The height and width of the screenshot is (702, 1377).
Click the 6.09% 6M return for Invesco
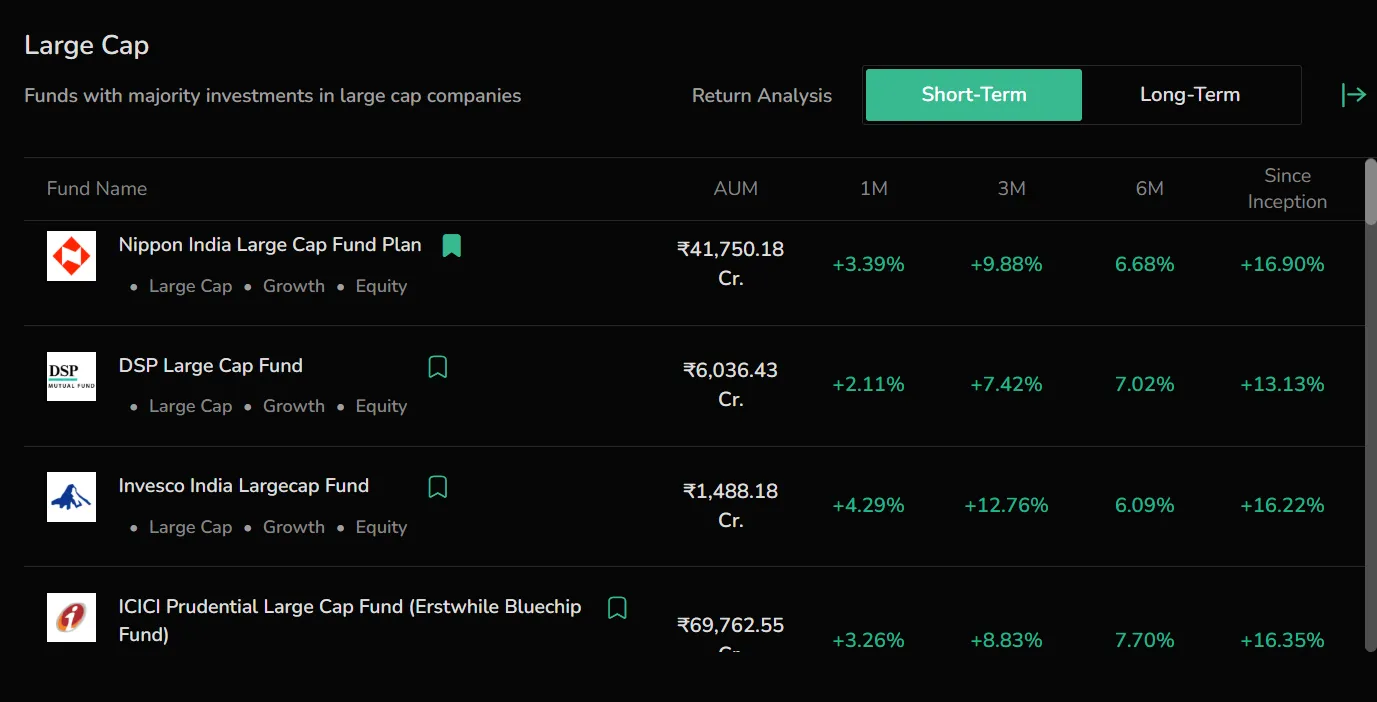pos(1145,505)
